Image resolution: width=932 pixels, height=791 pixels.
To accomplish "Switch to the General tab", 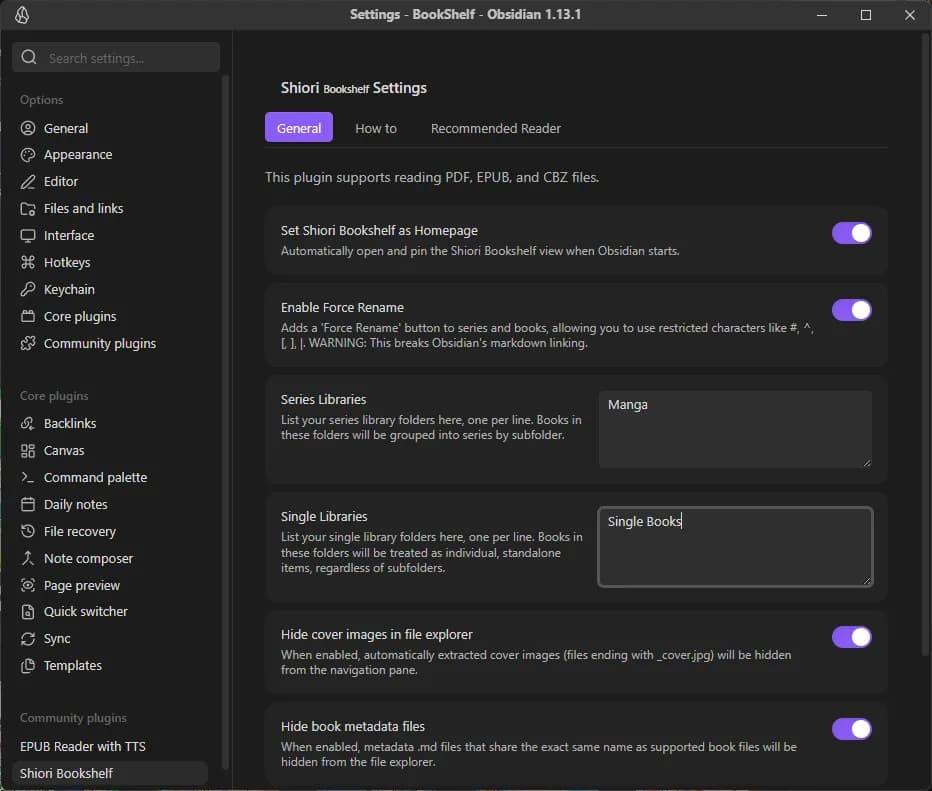I will pos(298,128).
